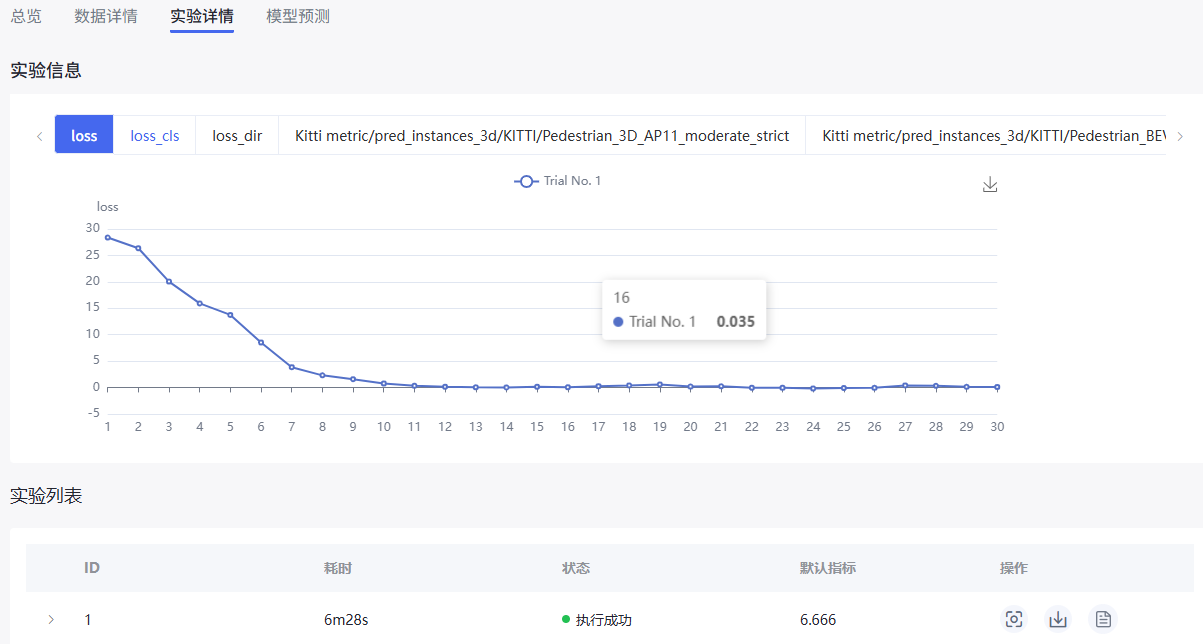
Task: Click the chart data point at epoch 6
Action: click(261, 342)
